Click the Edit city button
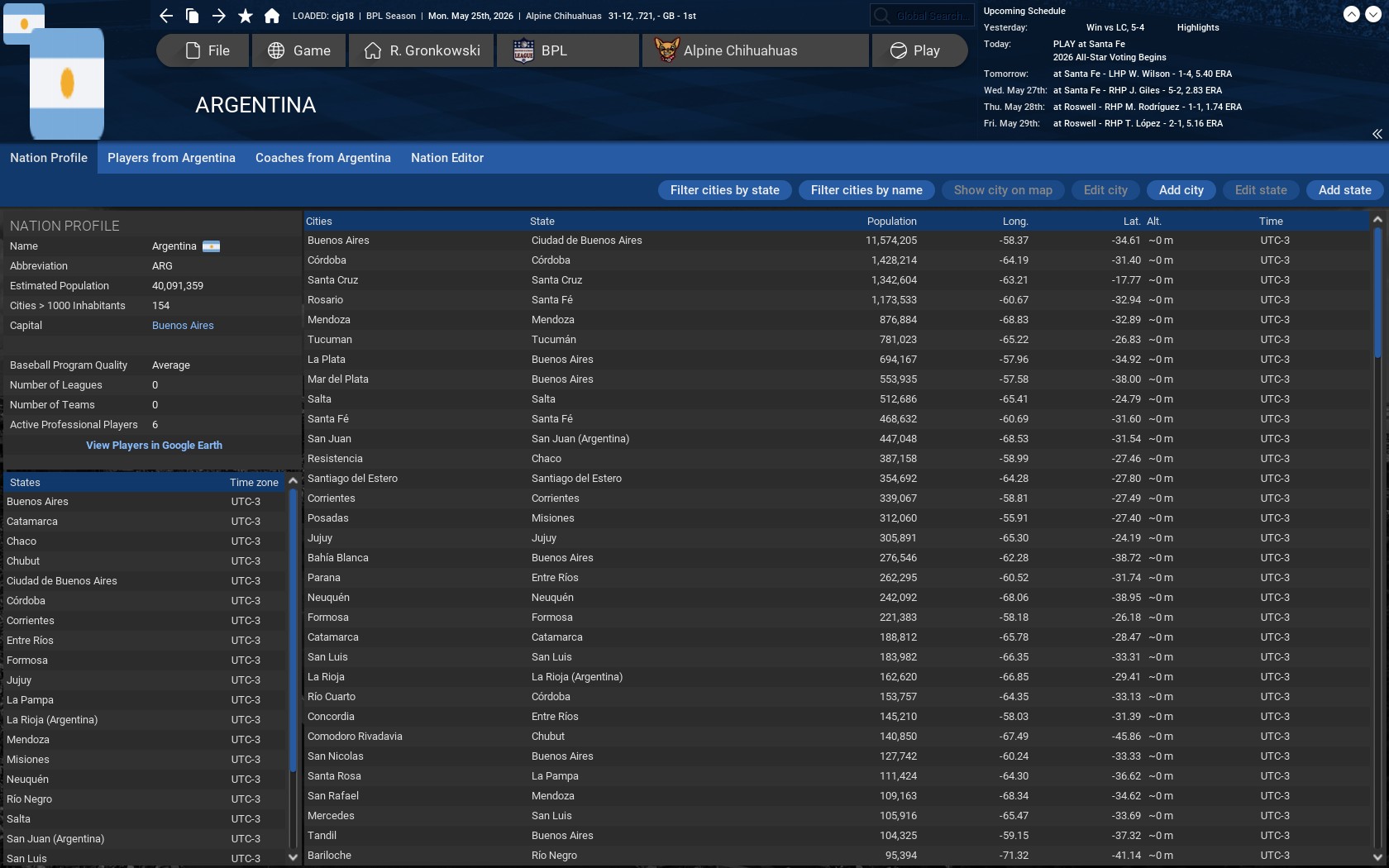 [x=1105, y=190]
